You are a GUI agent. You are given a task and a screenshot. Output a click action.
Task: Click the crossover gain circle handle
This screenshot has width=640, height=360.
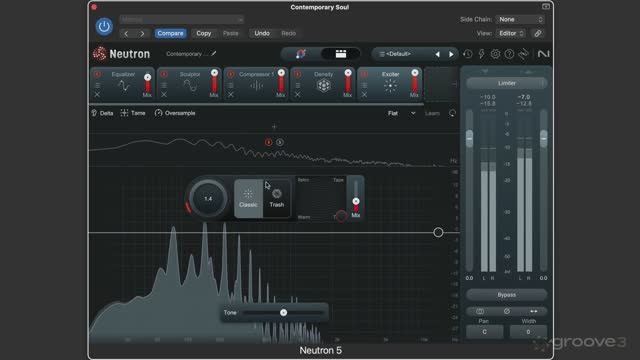click(438, 232)
